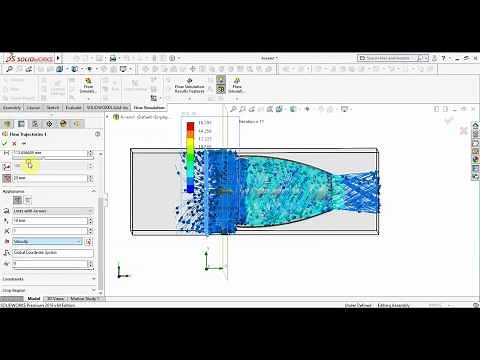The image size is (480, 360).
Task: Open the crosshair panel tab icon
Action: [49, 124]
